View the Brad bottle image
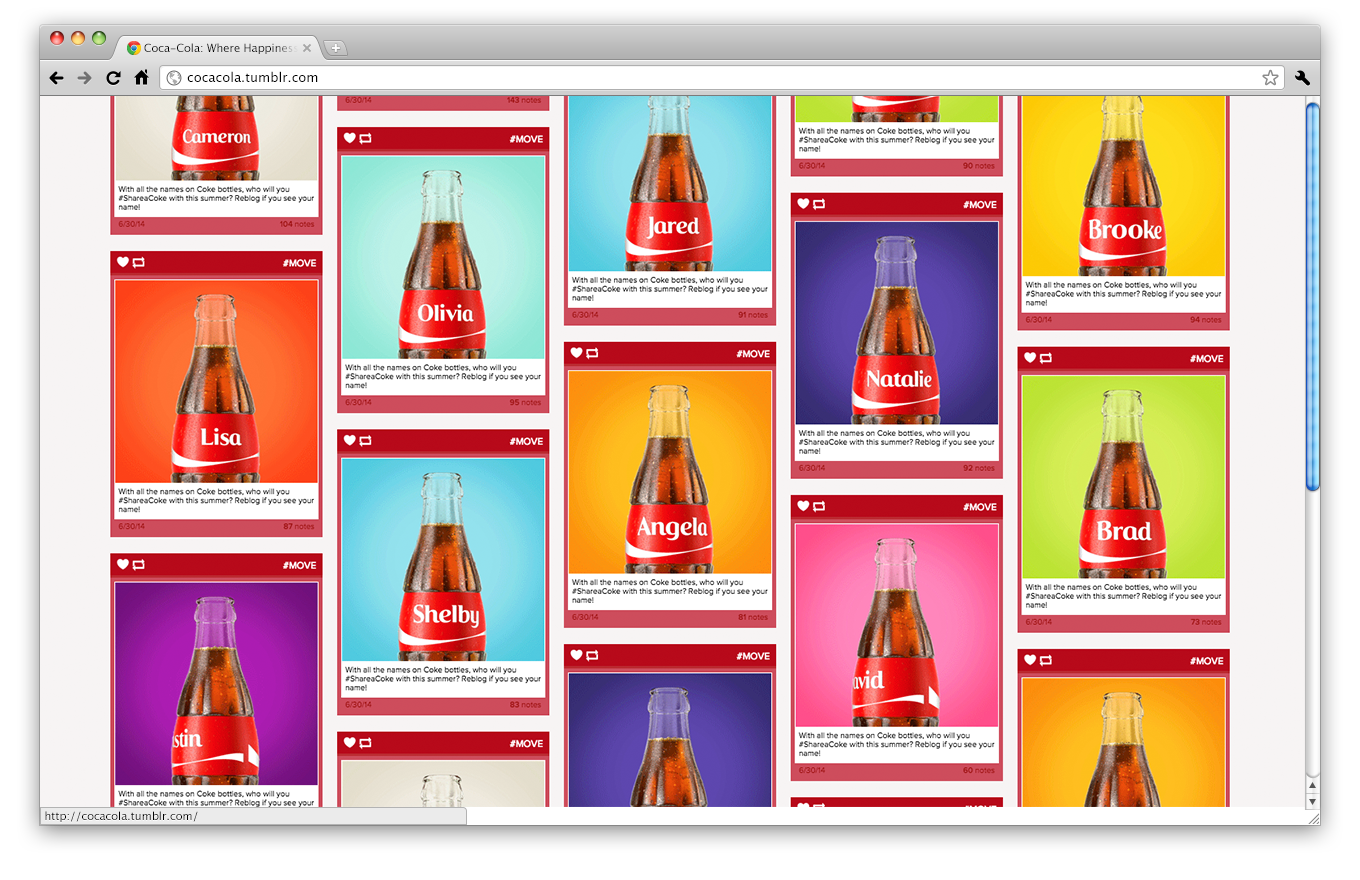 tap(1124, 477)
